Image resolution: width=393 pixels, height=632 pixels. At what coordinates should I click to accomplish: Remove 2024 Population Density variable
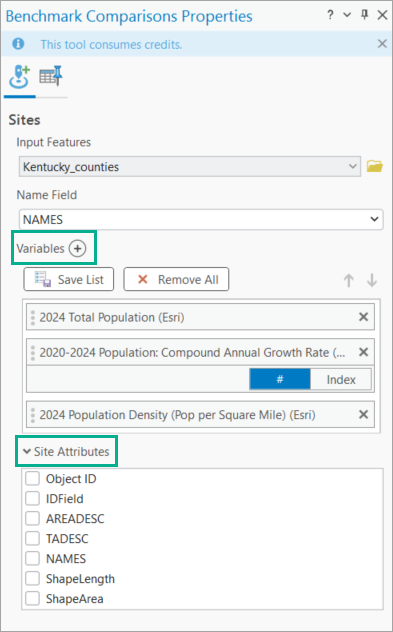click(363, 414)
